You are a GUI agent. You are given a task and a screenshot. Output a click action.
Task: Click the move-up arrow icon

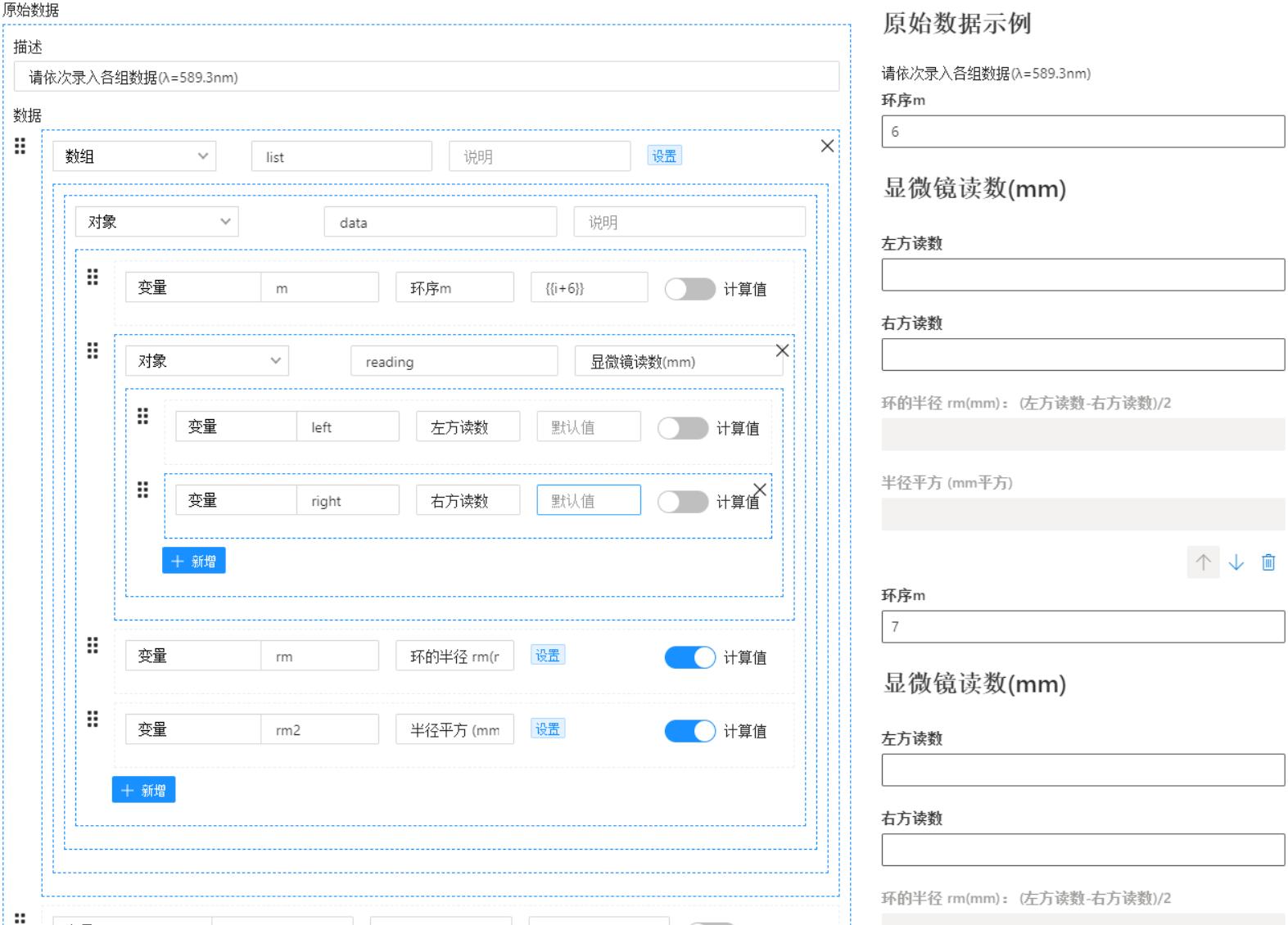pos(1203,562)
